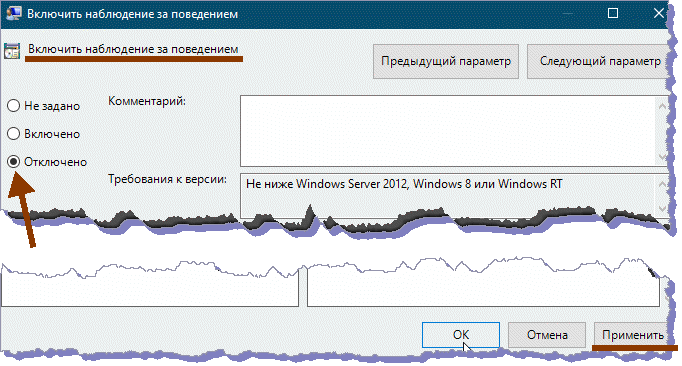This screenshot has width=682, height=366.
Task: Select the "Не задано" radio button
Action: (x=13, y=106)
